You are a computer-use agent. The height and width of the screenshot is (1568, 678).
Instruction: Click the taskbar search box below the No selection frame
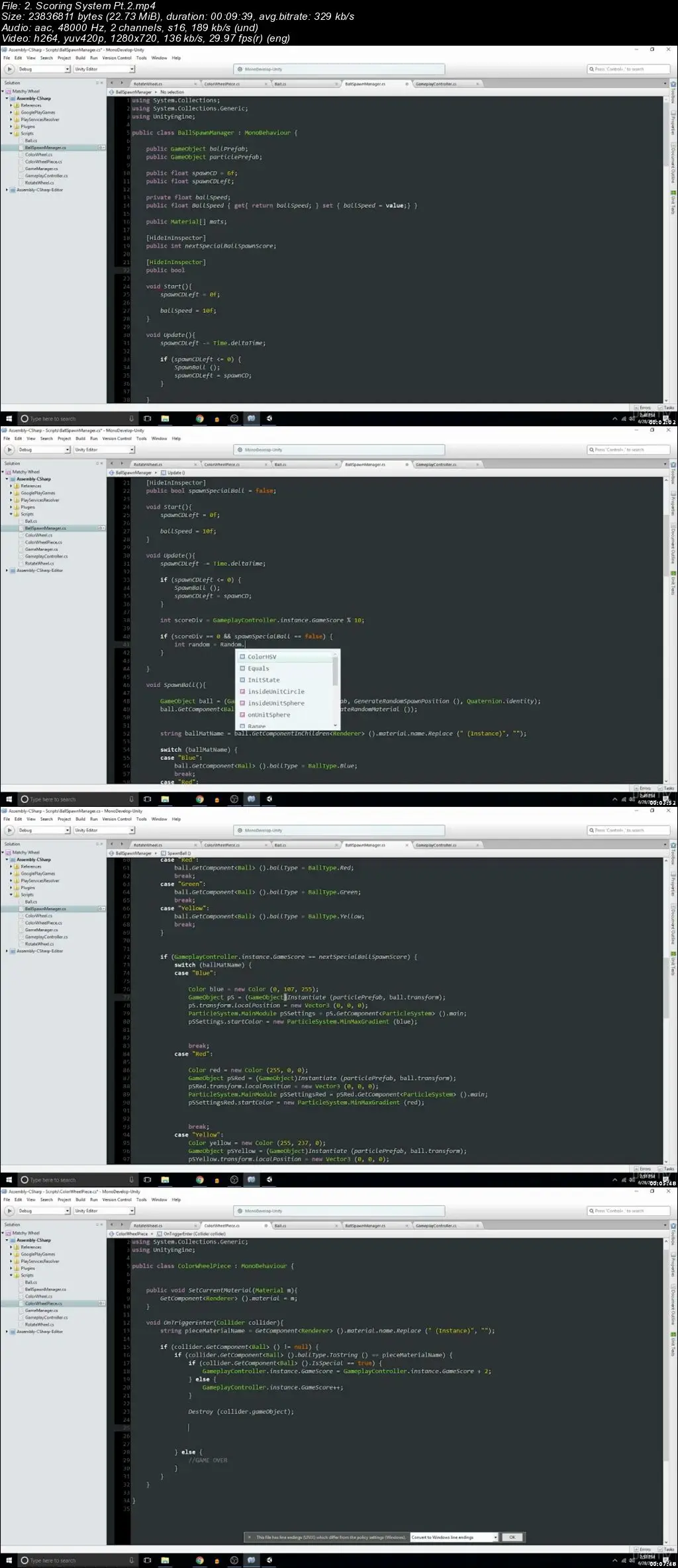click(77, 418)
